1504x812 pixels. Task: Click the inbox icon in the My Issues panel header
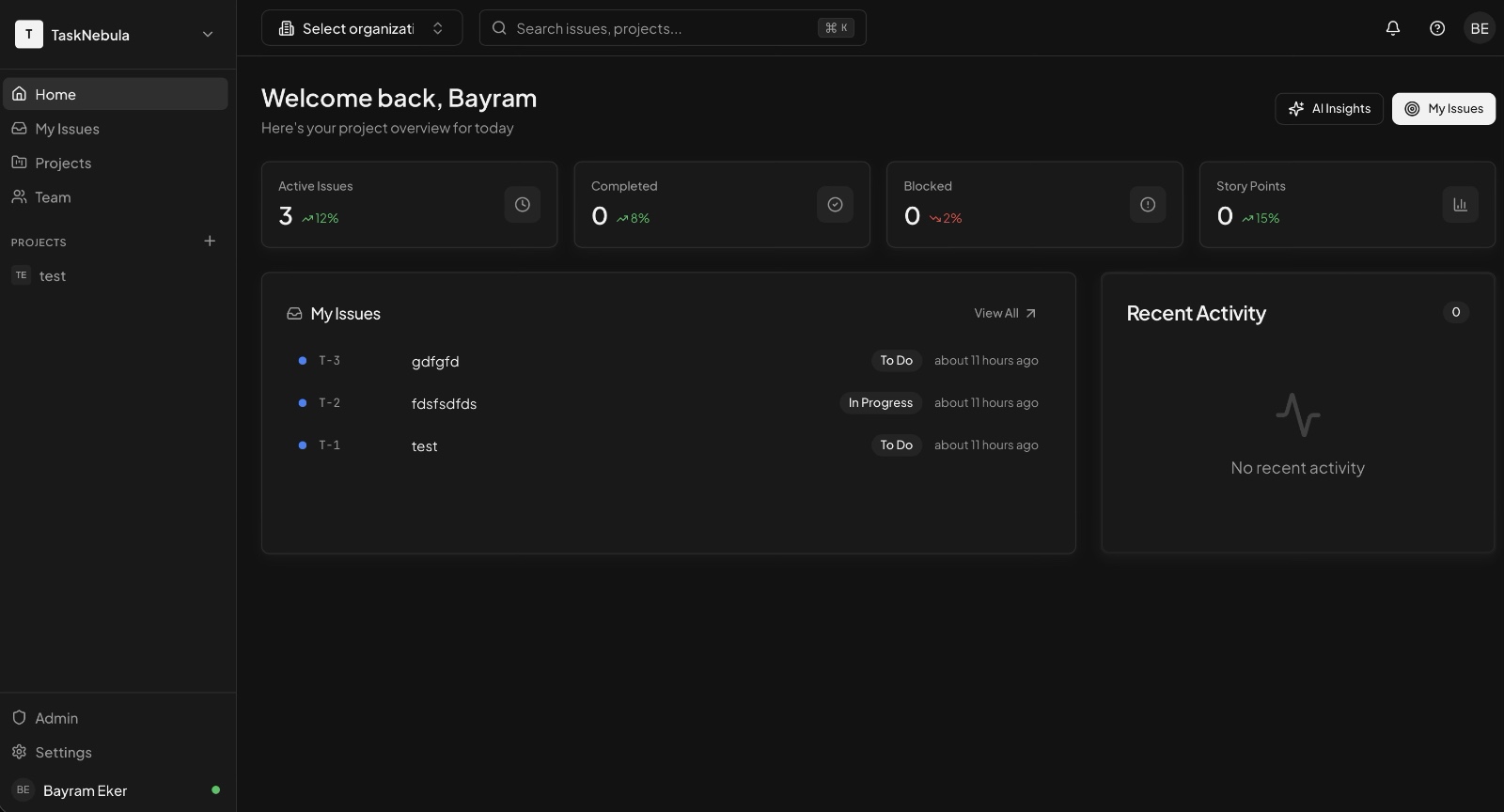[294, 314]
